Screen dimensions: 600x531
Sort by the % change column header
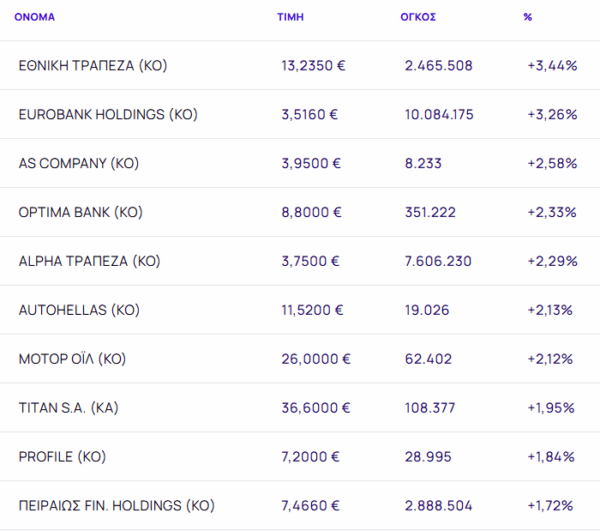point(527,18)
